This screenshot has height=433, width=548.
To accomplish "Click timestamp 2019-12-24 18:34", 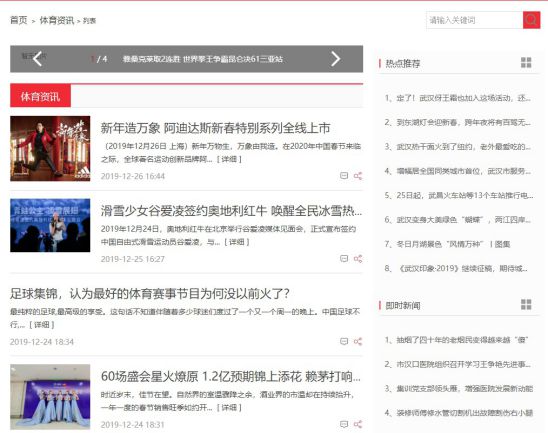I will (x=42, y=342).
